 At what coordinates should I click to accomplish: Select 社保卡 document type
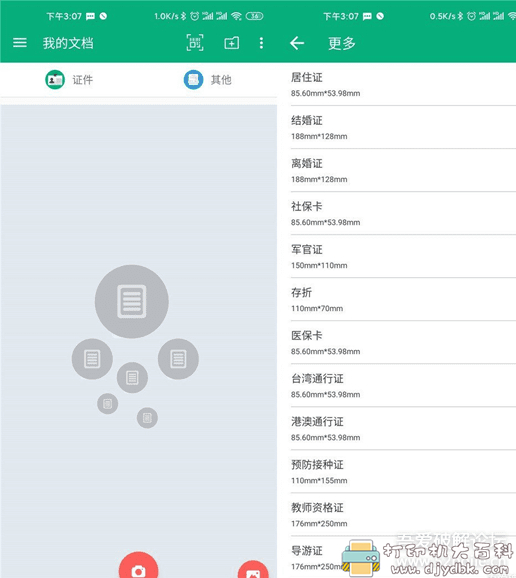coord(403,214)
